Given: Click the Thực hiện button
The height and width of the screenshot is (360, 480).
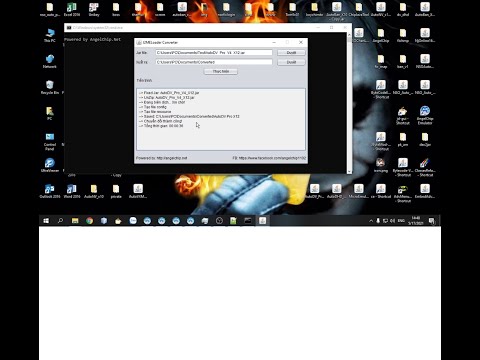Looking at the screenshot, I should pyautogui.click(x=221, y=71).
